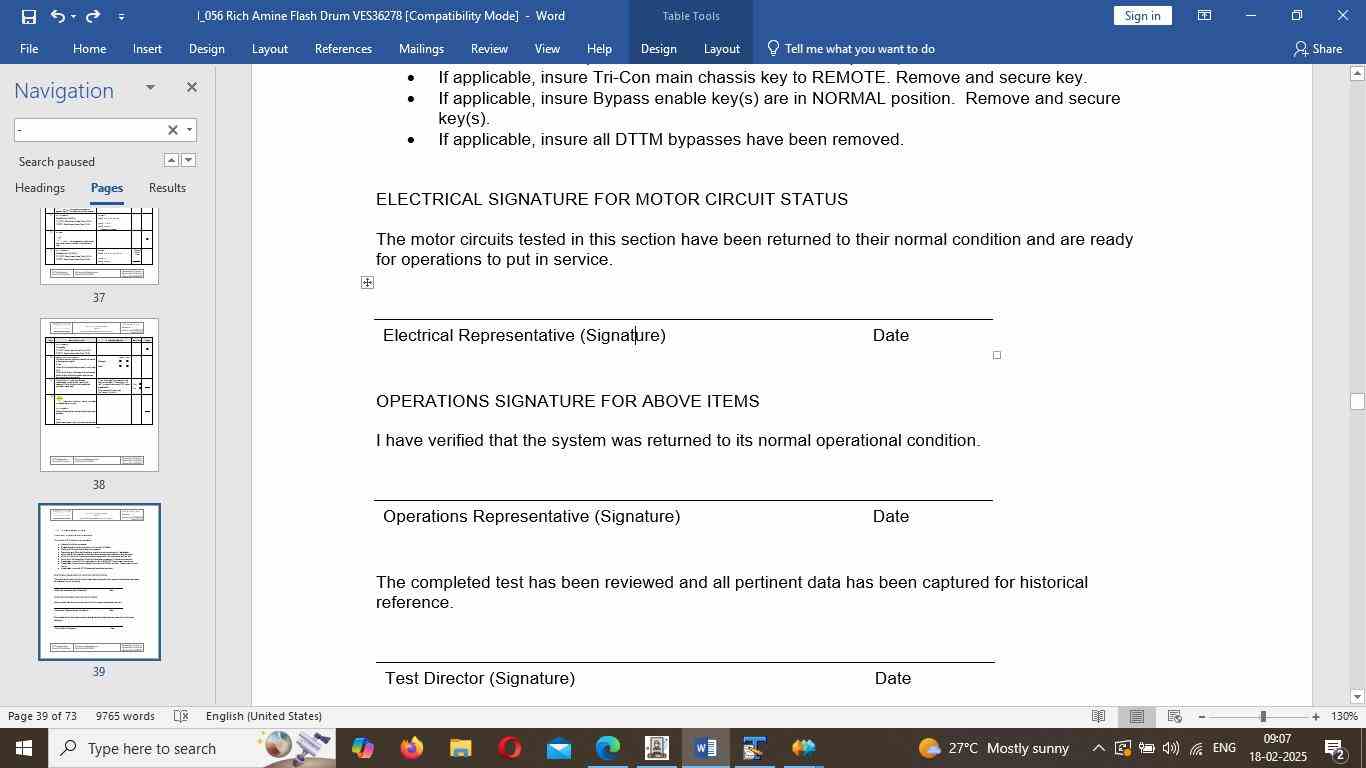Go to the previous search result
The height and width of the screenshot is (768, 1366).
pyautogui.click(x=171, y=160)
